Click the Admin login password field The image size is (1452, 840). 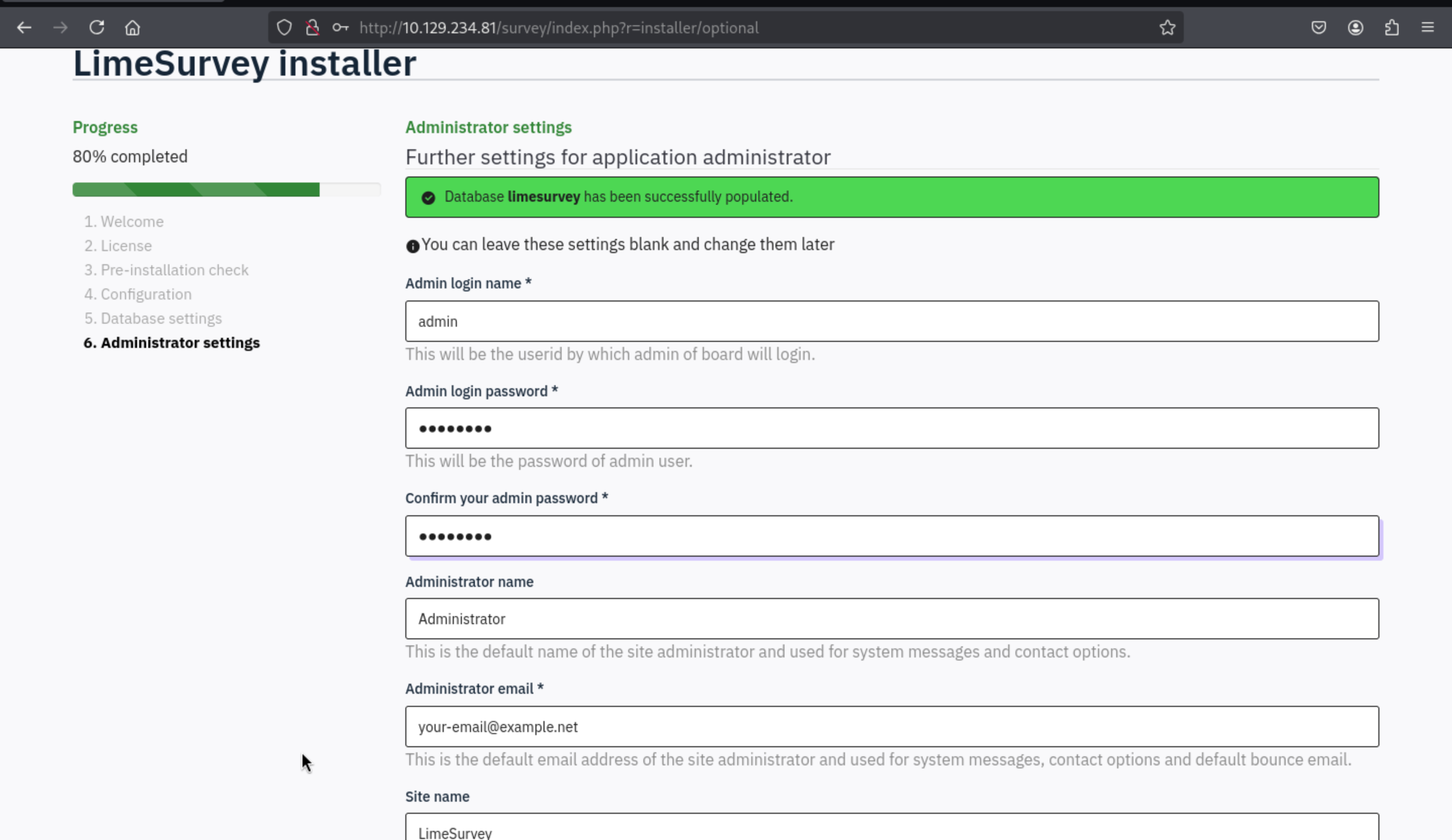pos(891,429)
